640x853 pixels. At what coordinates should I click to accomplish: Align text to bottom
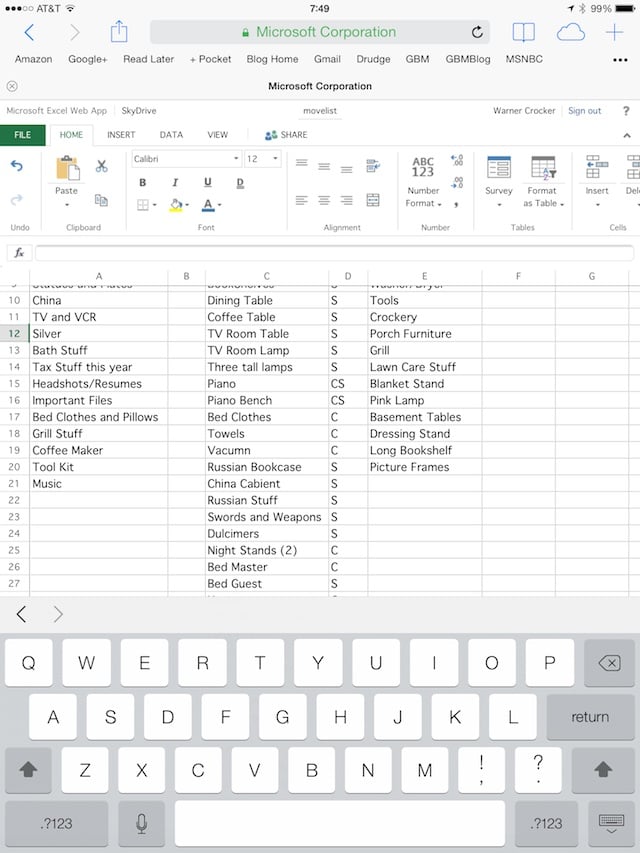click(x=346, y=169)
